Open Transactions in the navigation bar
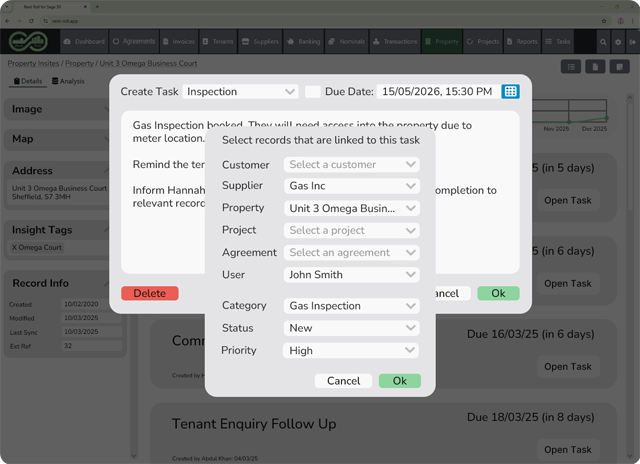The image size is (640, 464). (395, 42)
